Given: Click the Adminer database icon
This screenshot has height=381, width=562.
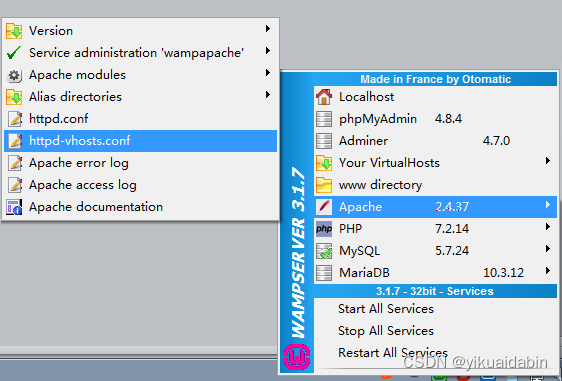Looking at the screenshot, I should coord(324,141).
